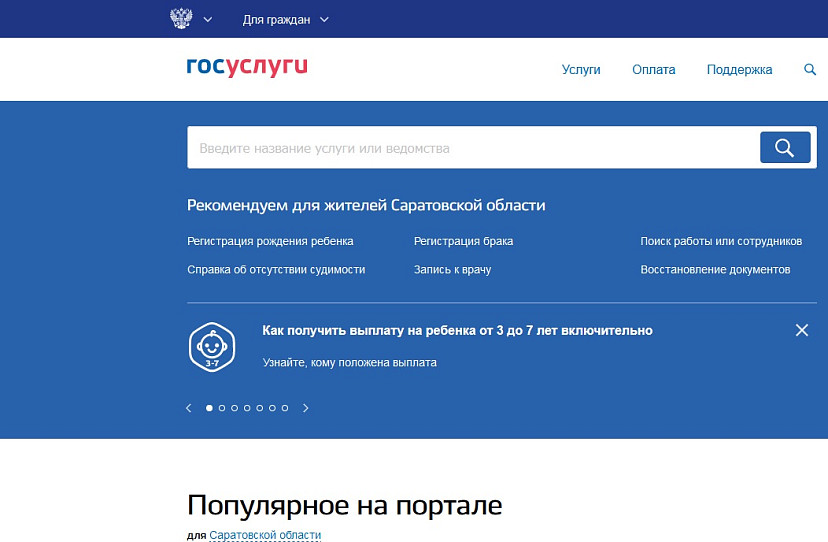Click the Russian coat of arms emblem

click(181, 19)
